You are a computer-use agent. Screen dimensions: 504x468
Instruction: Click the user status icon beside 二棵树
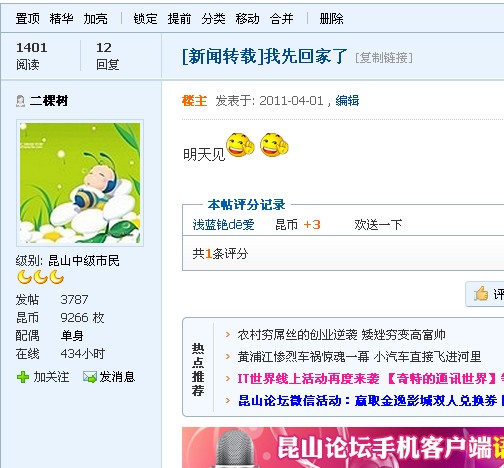click(21, 101)
